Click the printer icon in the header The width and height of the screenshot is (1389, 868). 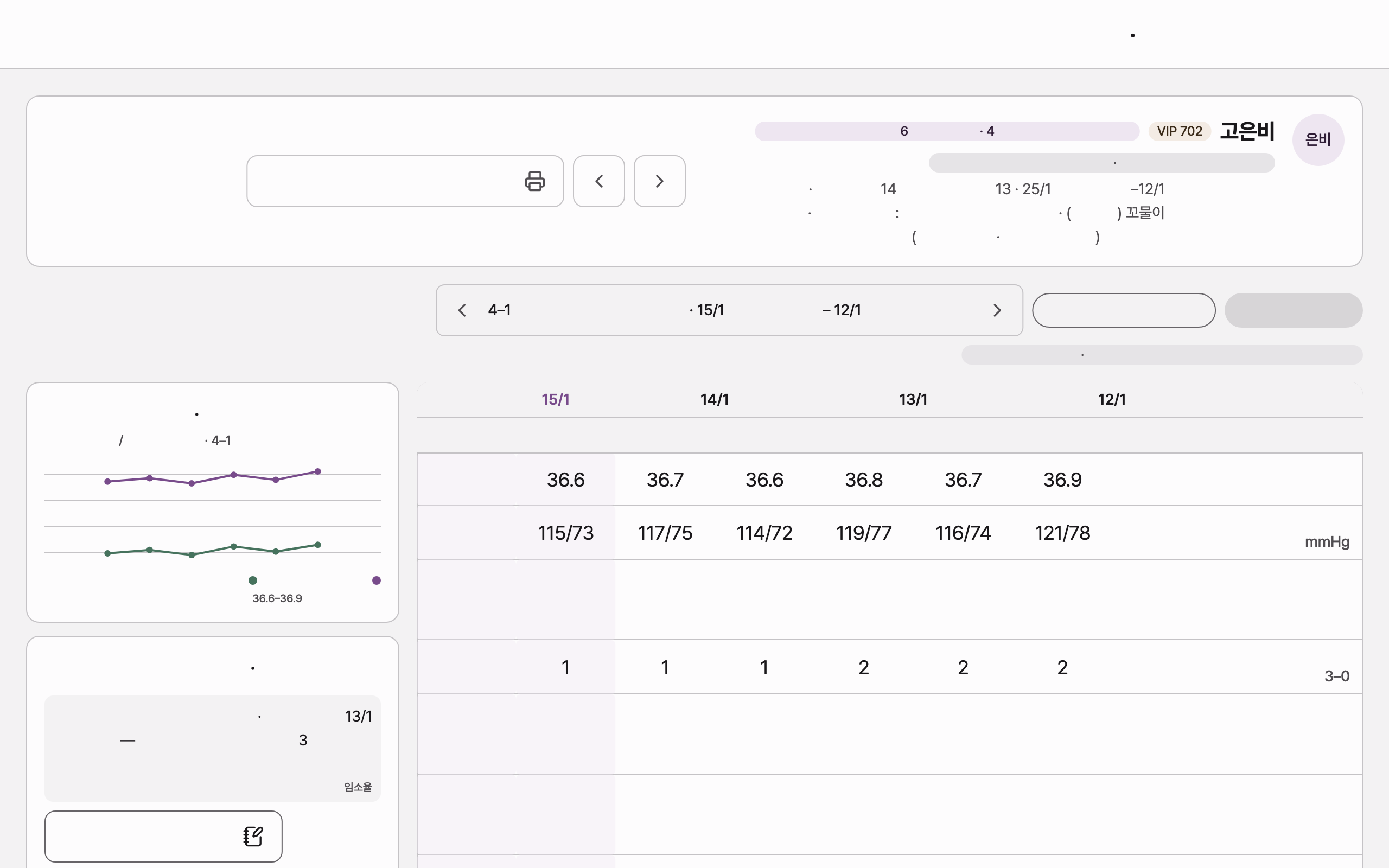pos(534,181)
